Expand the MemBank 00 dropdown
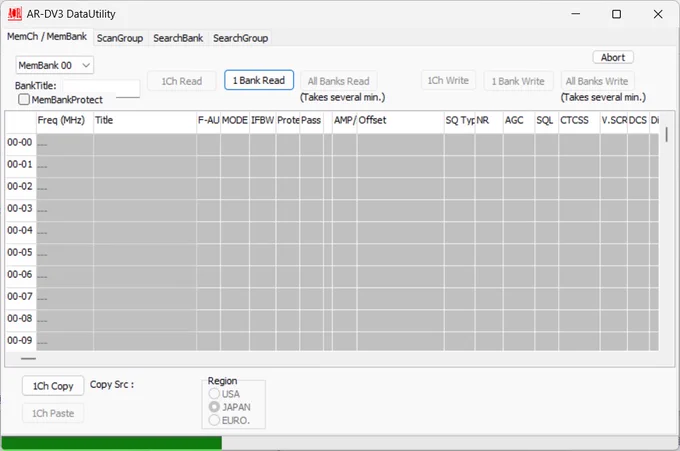Viewport: 680px width, 451px height. [55, 65]
